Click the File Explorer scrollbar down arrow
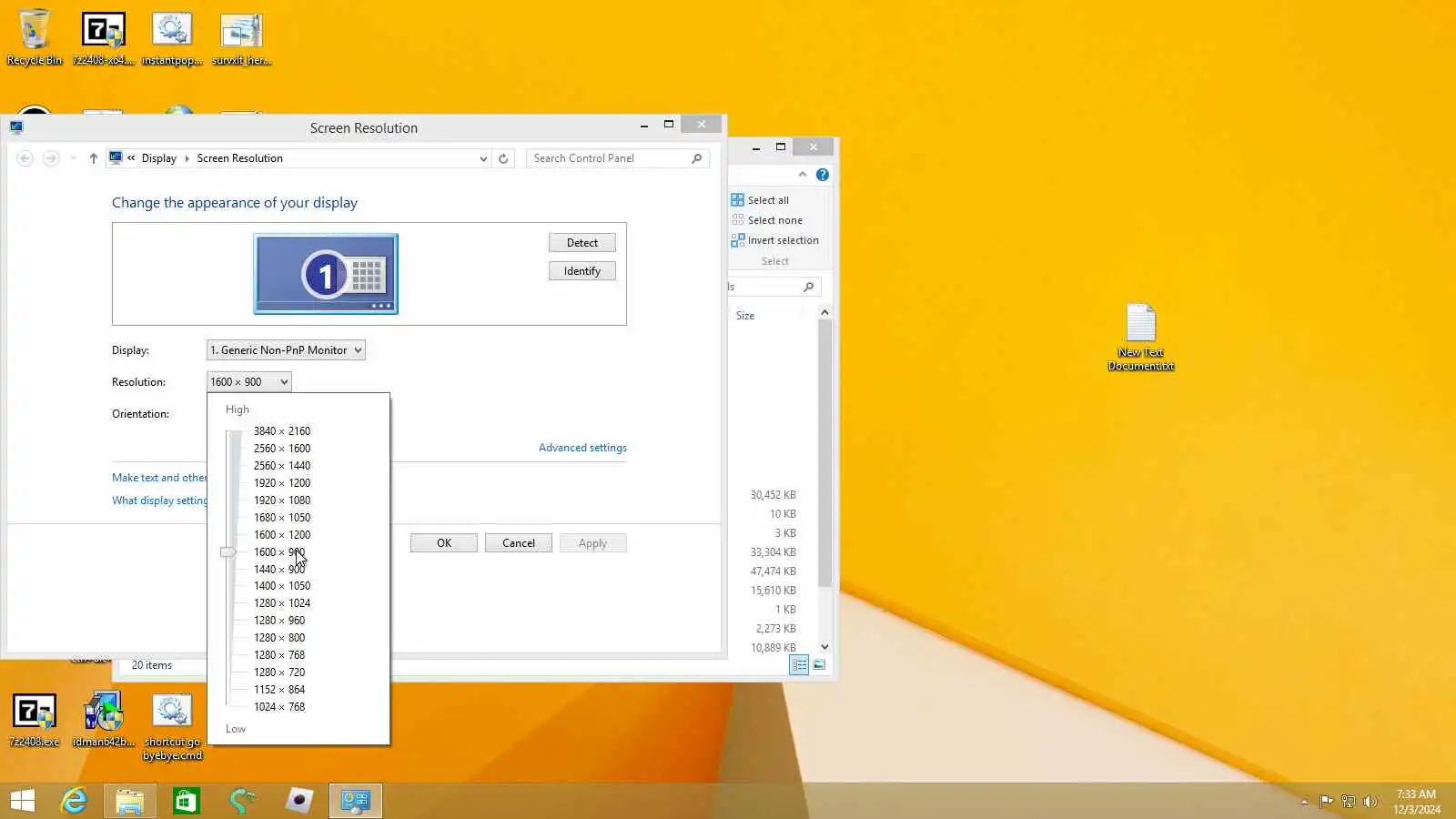Viewport: 1456px width, 819px height. pos(824,647)
